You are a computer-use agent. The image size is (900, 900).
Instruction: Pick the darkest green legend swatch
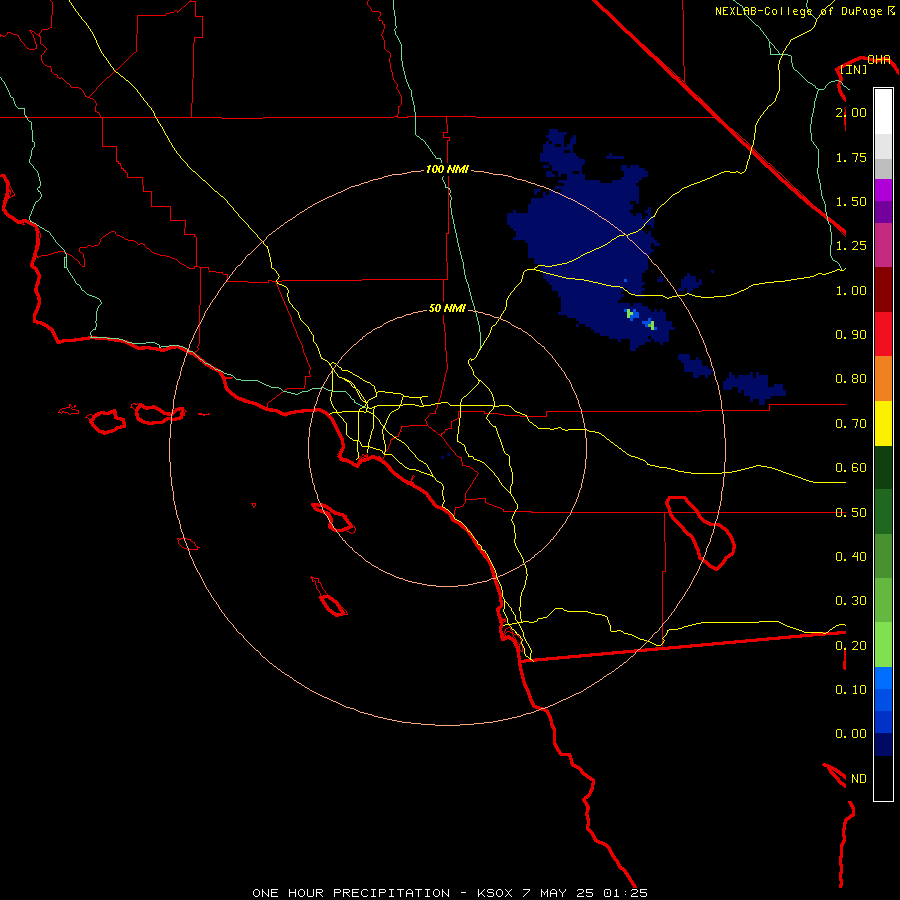click(x=883, y=467)
